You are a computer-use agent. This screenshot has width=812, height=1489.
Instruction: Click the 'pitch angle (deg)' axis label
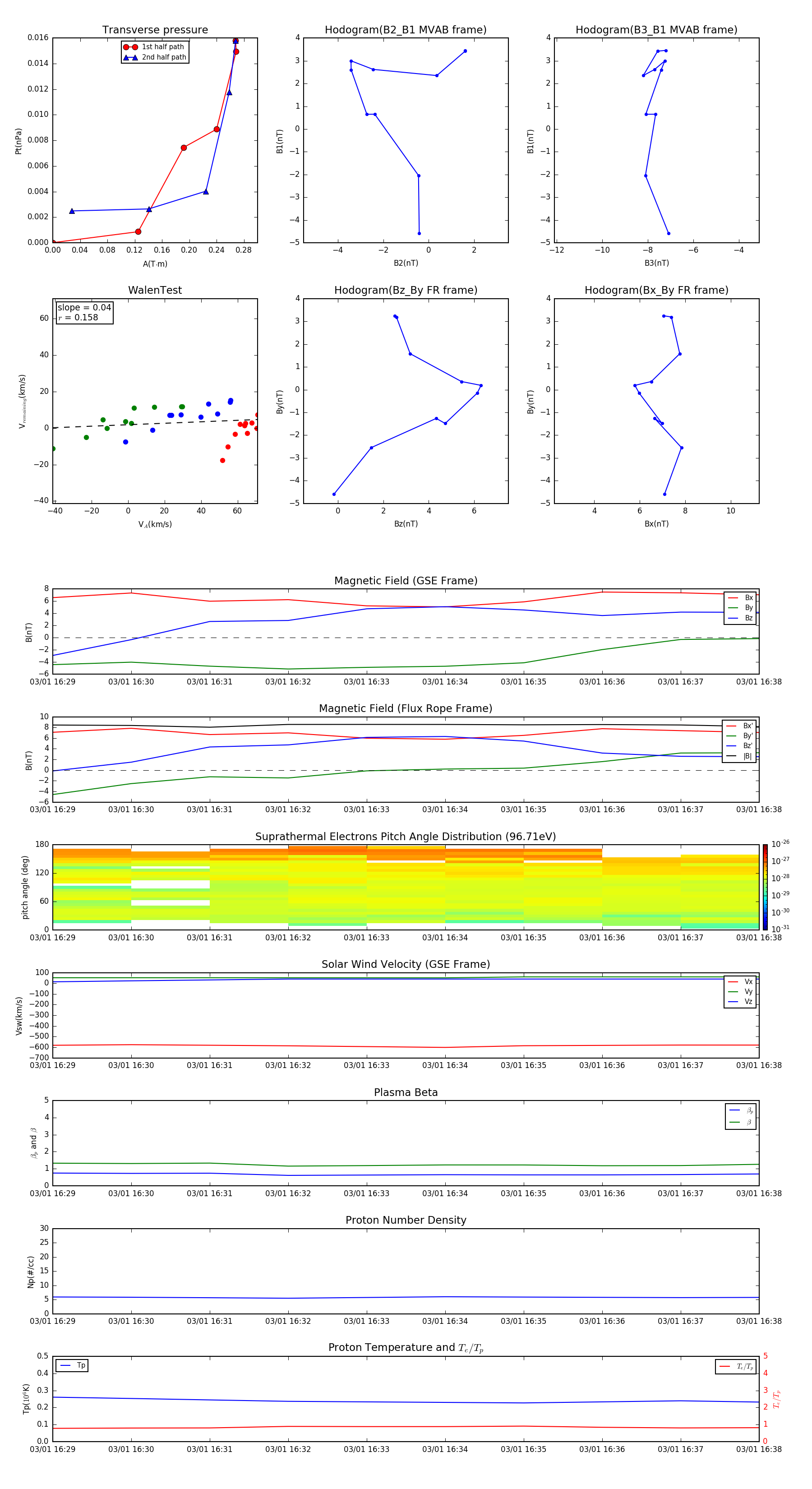coord(25,887)
